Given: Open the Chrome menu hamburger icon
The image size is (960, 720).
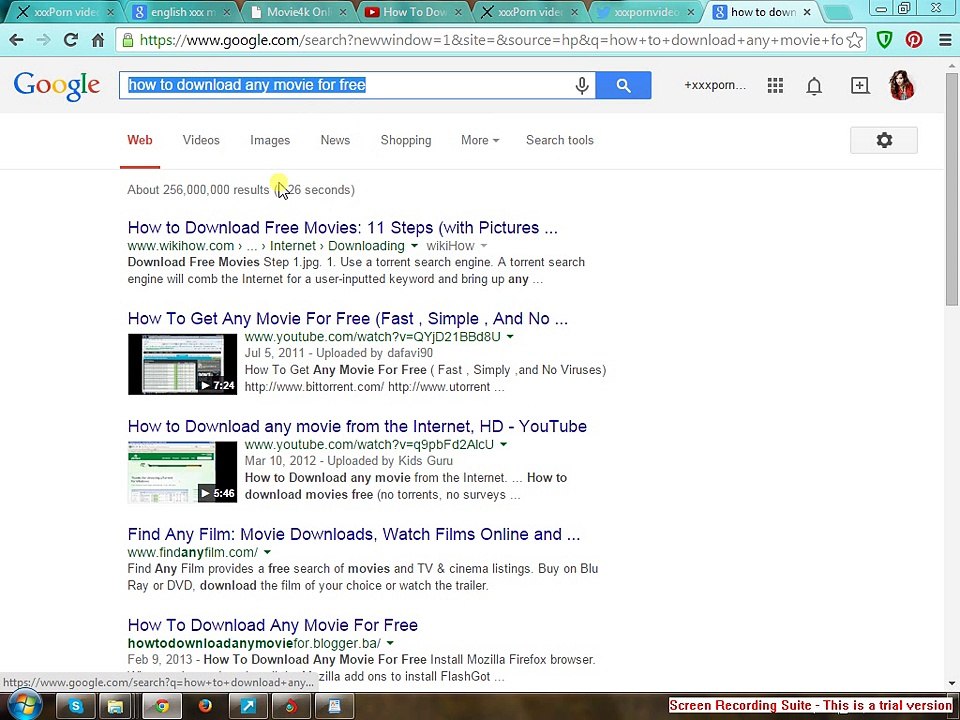Looking at the screenshot, I should 945,40.
